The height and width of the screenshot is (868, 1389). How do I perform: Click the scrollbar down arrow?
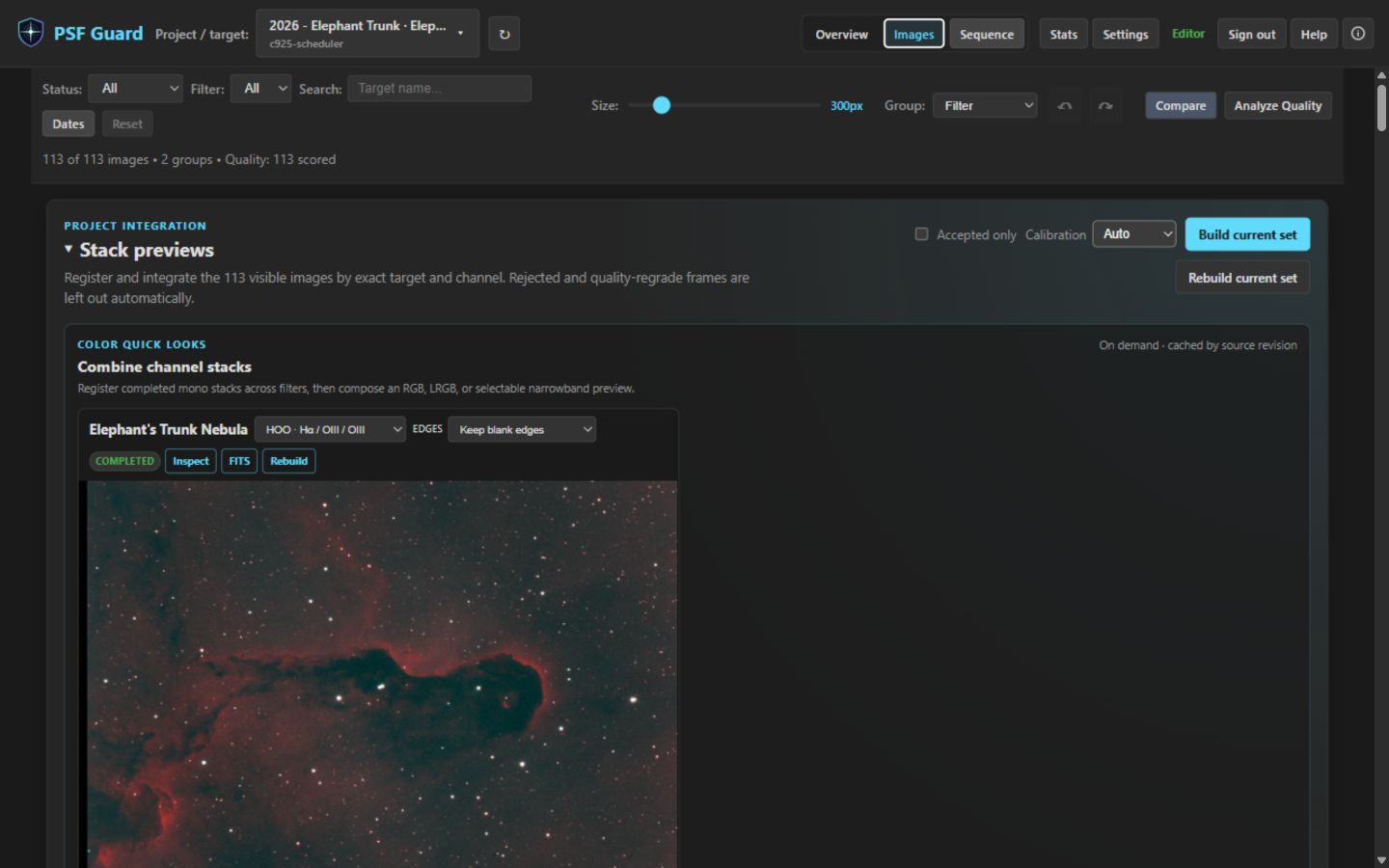pos(1381,859)
